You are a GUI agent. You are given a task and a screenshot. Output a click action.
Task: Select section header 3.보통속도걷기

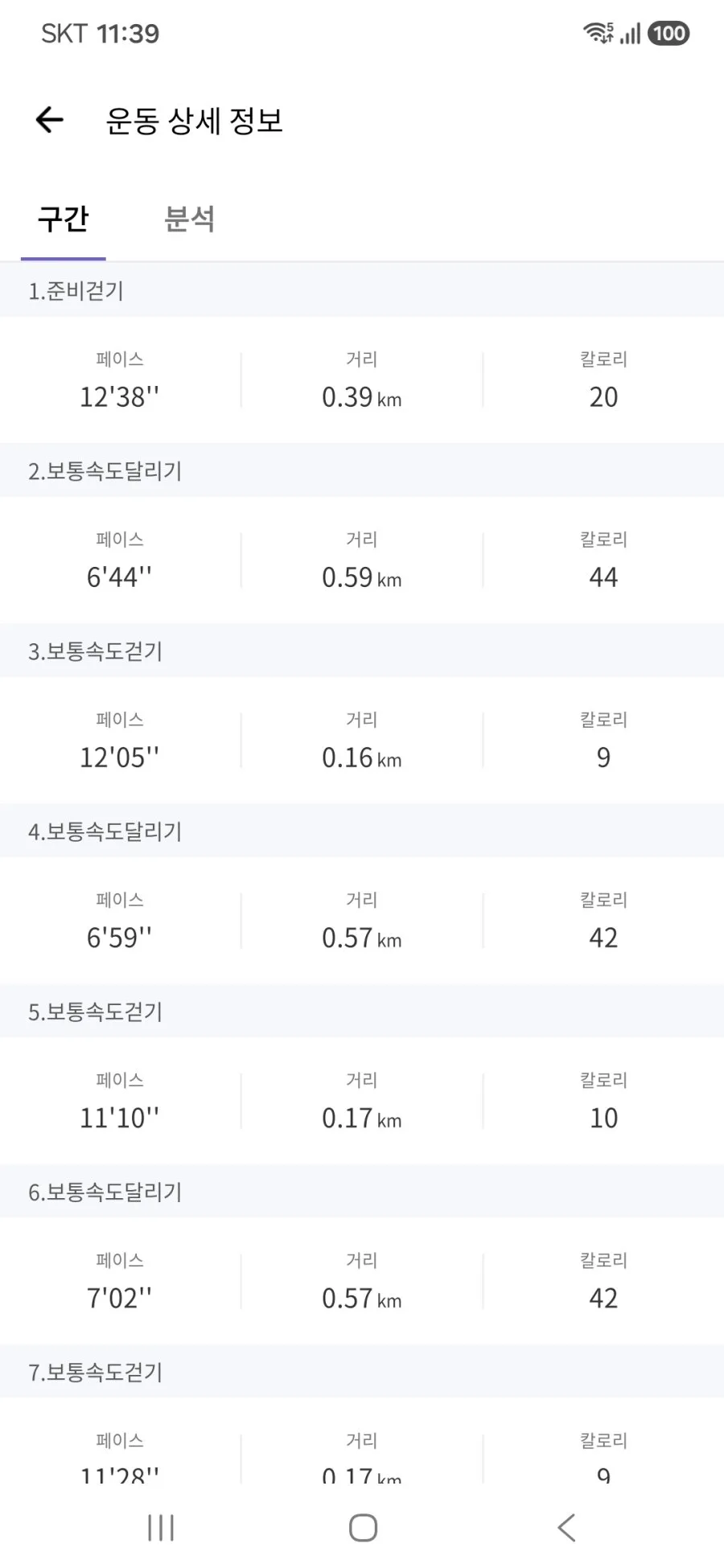pyautogui.click(x=362, y=651)
